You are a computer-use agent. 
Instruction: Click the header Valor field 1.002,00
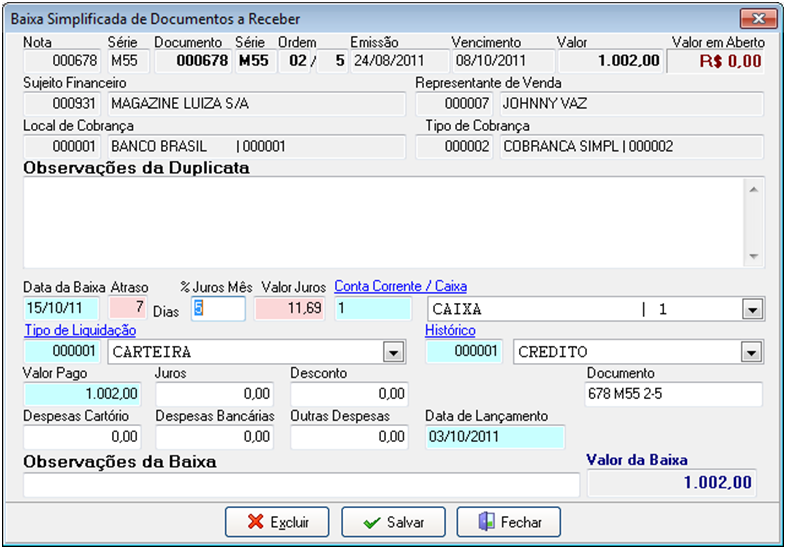(611, 61)
